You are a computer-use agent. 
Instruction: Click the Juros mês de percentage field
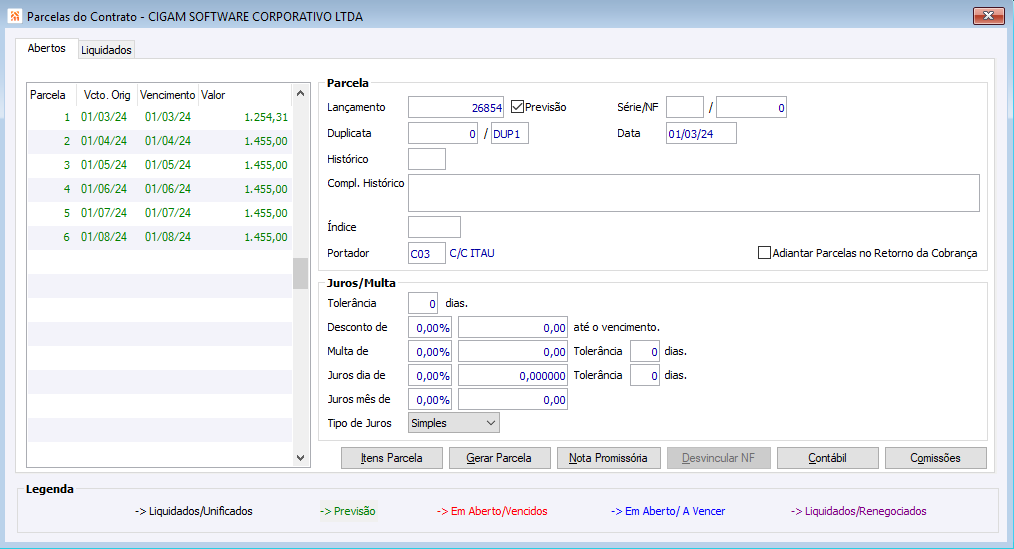(x=430, y=400)
